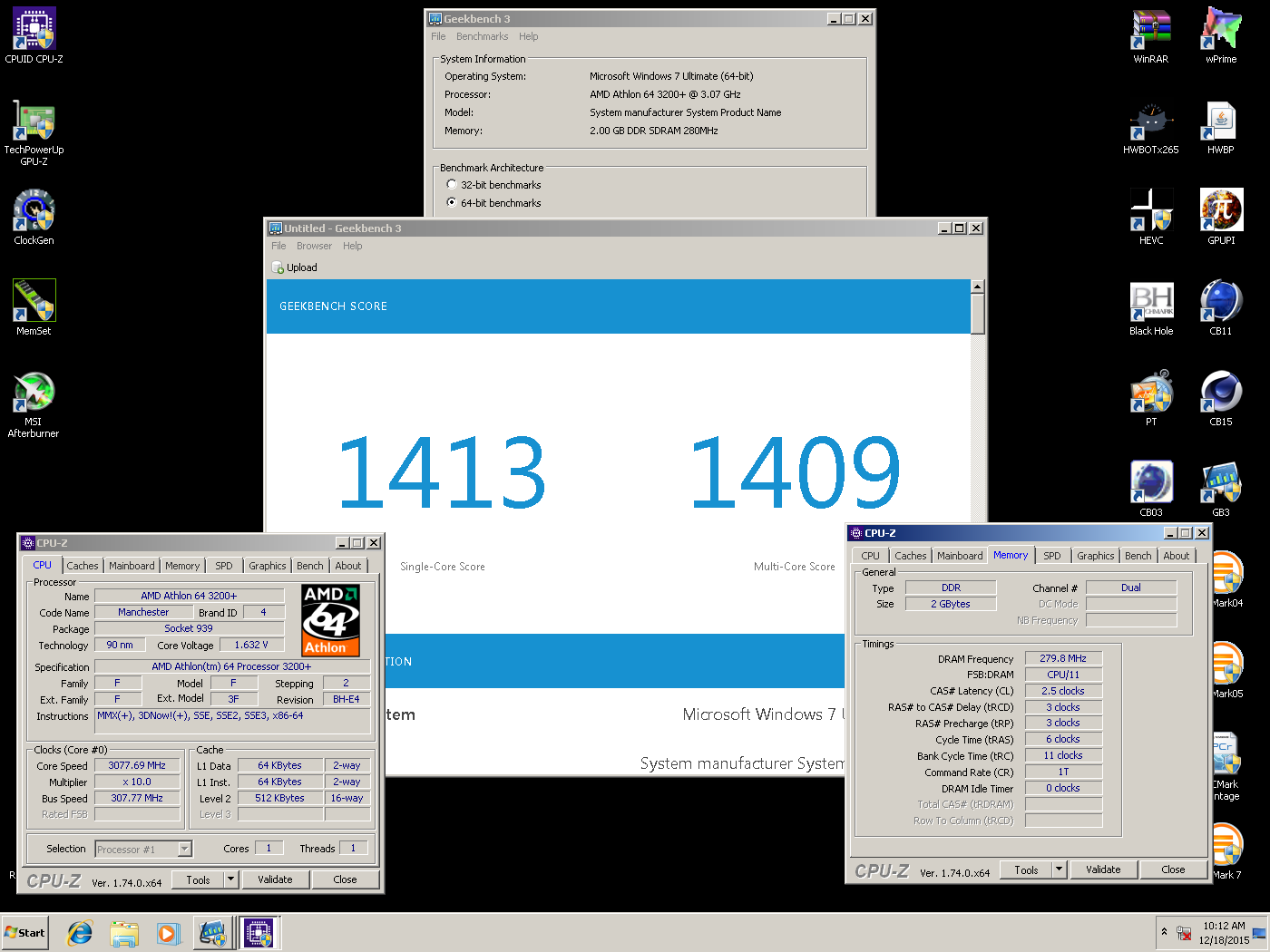Click Tools button in left CPU-Z window
The image size is (1270, 952).
point(198,879)
